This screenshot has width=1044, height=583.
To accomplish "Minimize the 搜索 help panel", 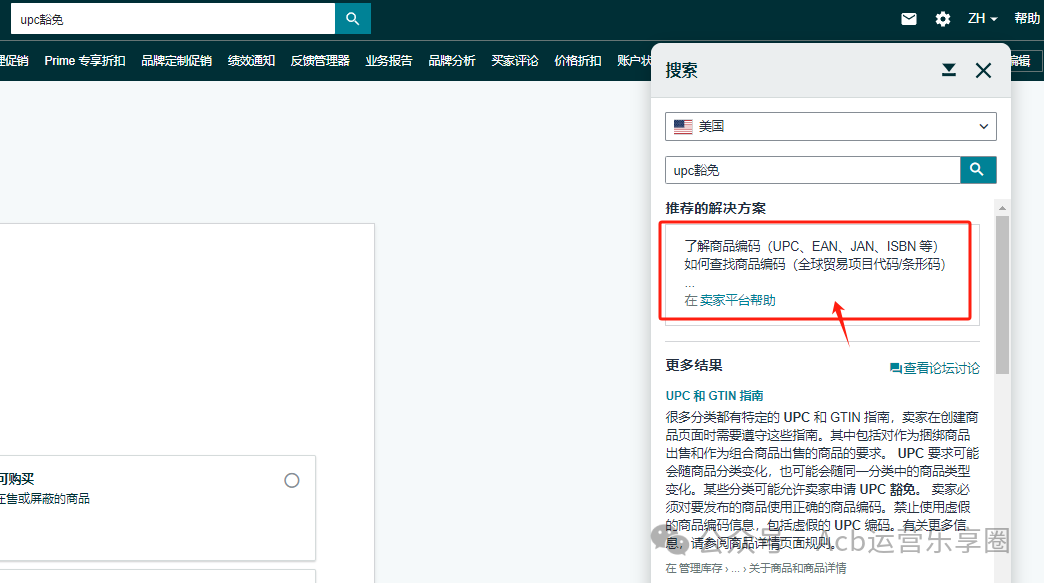I will [x=948, y=70].
